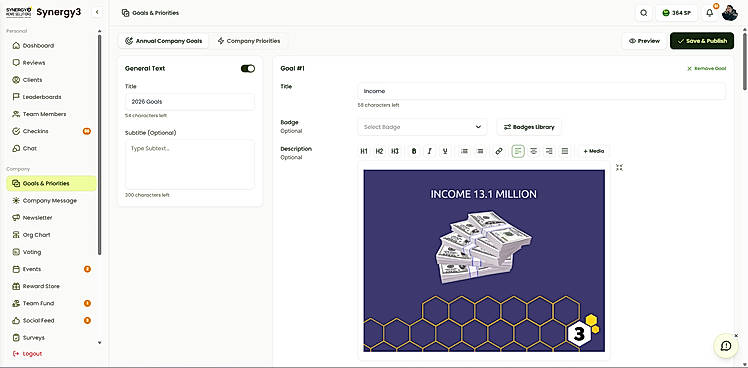This screenshot has height=368, width=748.
Task: Select Goals & Priorities sidebar item
Action: tap(51, 183)
